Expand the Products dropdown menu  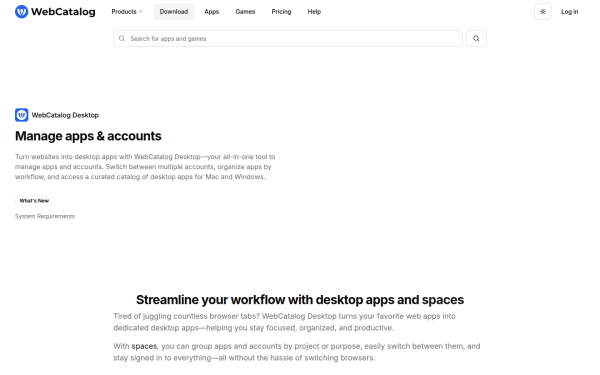tap(127, 12)
